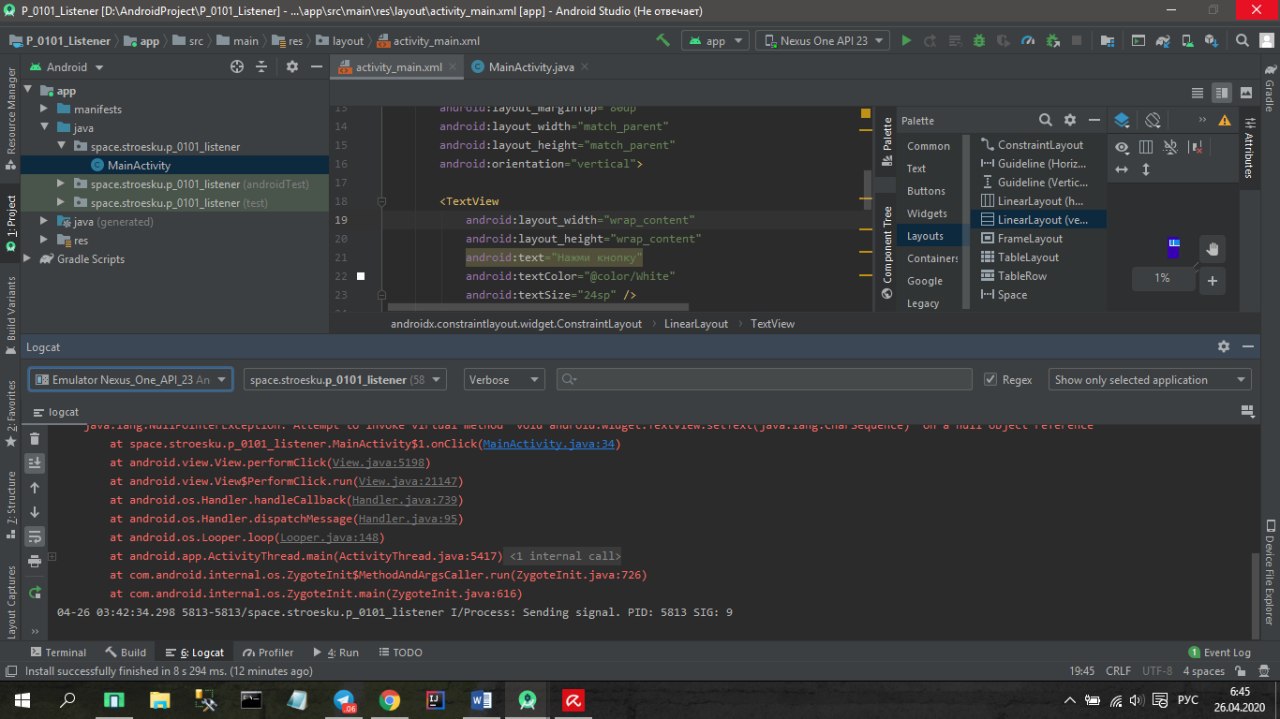Open Palette settings gear icon
1280x719 pixels.
[x=1070, y=120]
